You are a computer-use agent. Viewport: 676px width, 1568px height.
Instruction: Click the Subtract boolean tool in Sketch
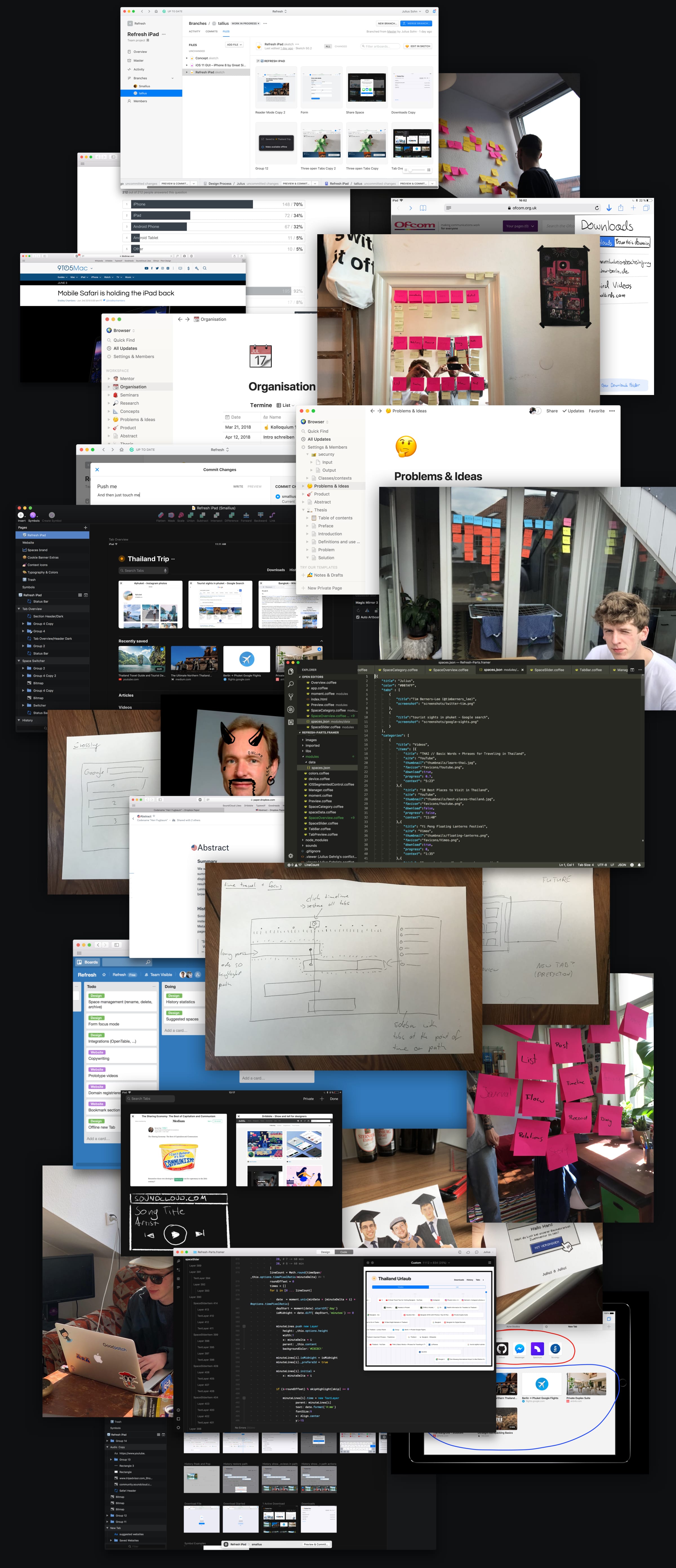point(202,516)
